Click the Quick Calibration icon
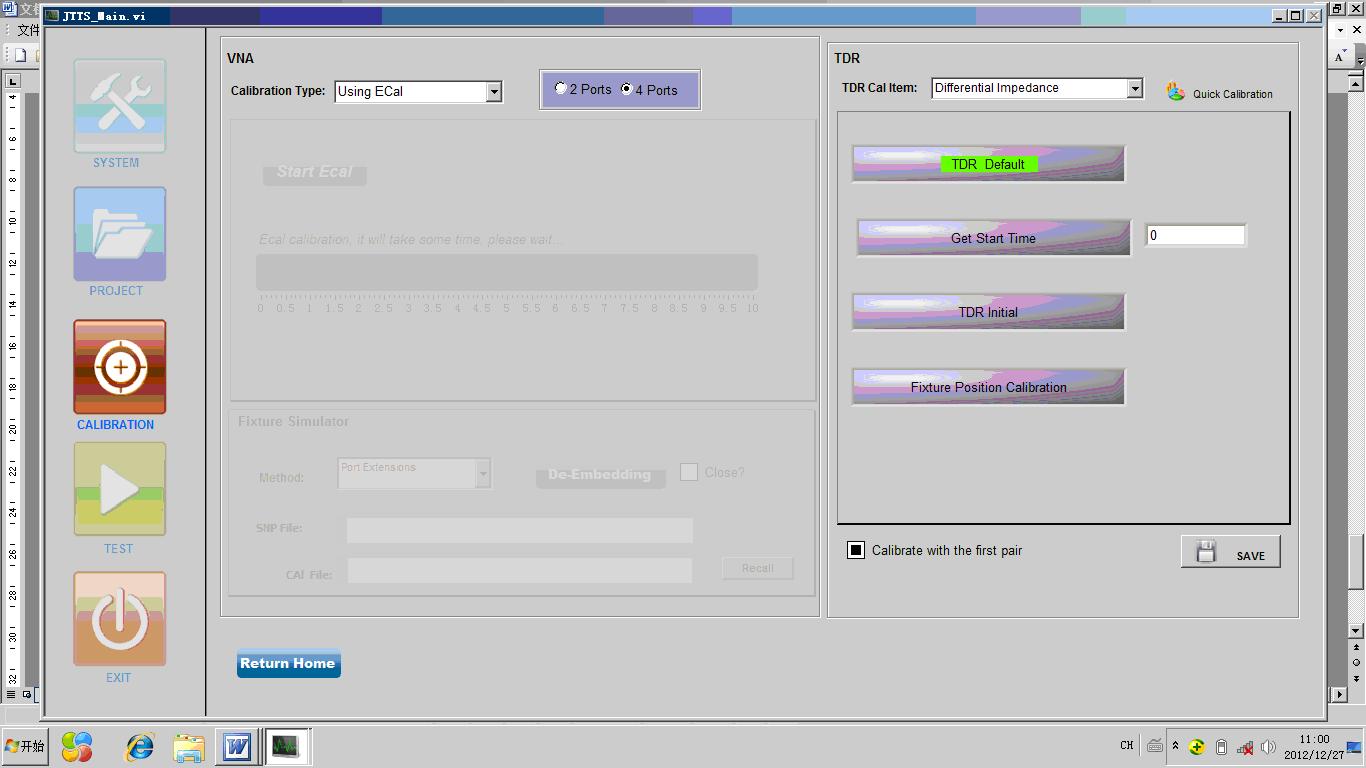 pyautogui.click(x=1176, y=92)
